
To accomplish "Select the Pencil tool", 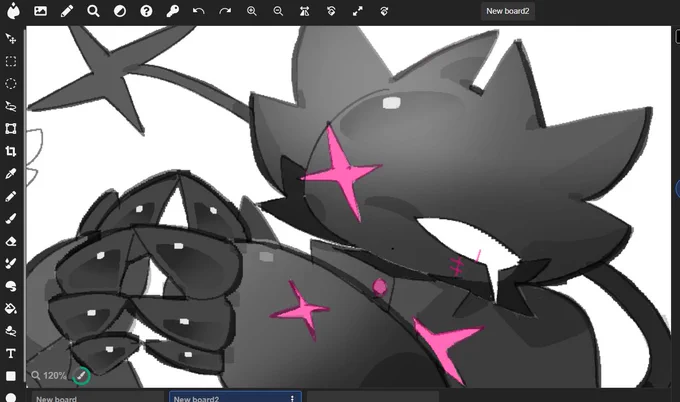I will [x=11, y=196].
